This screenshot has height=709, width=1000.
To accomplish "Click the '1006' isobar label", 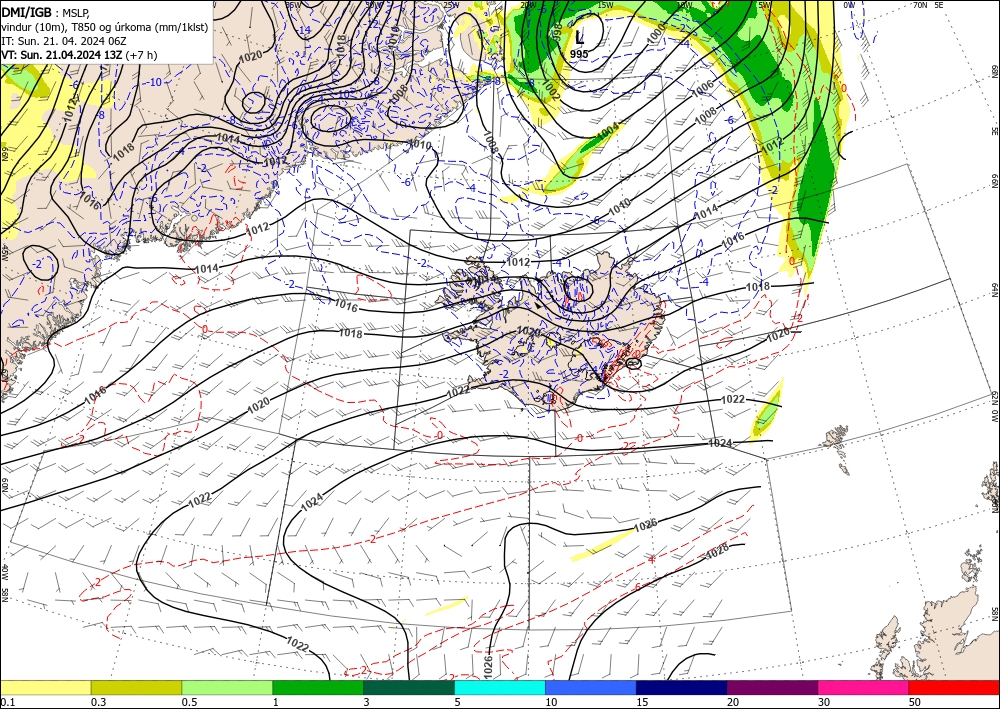I will pyautogui.click(x=703, y=89).
